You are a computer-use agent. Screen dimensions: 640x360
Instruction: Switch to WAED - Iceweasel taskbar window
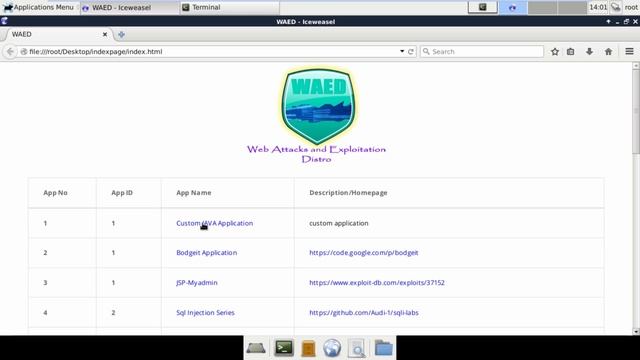click(x=129, y=7)
